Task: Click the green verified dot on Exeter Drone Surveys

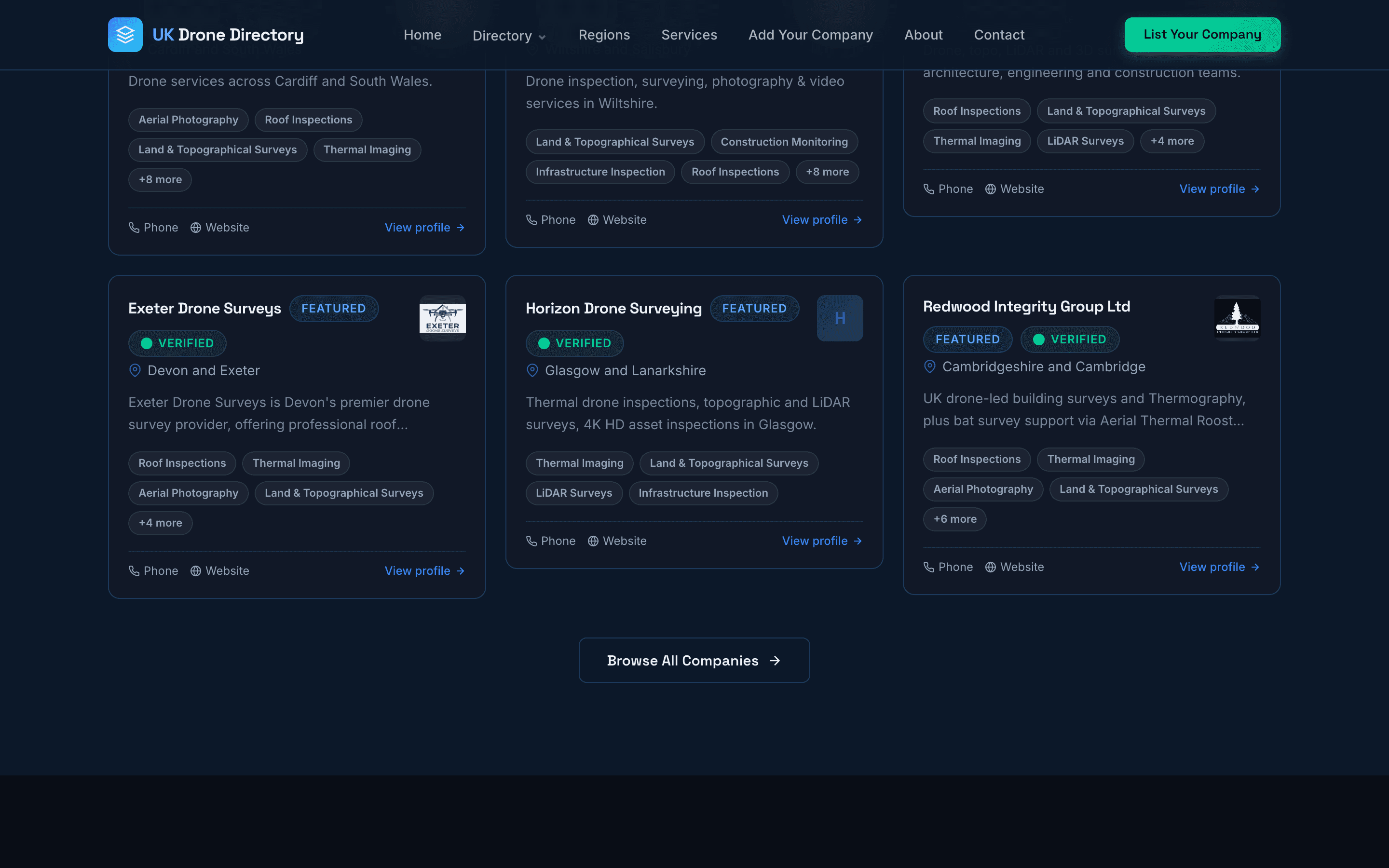Action: tap(146, 343)
